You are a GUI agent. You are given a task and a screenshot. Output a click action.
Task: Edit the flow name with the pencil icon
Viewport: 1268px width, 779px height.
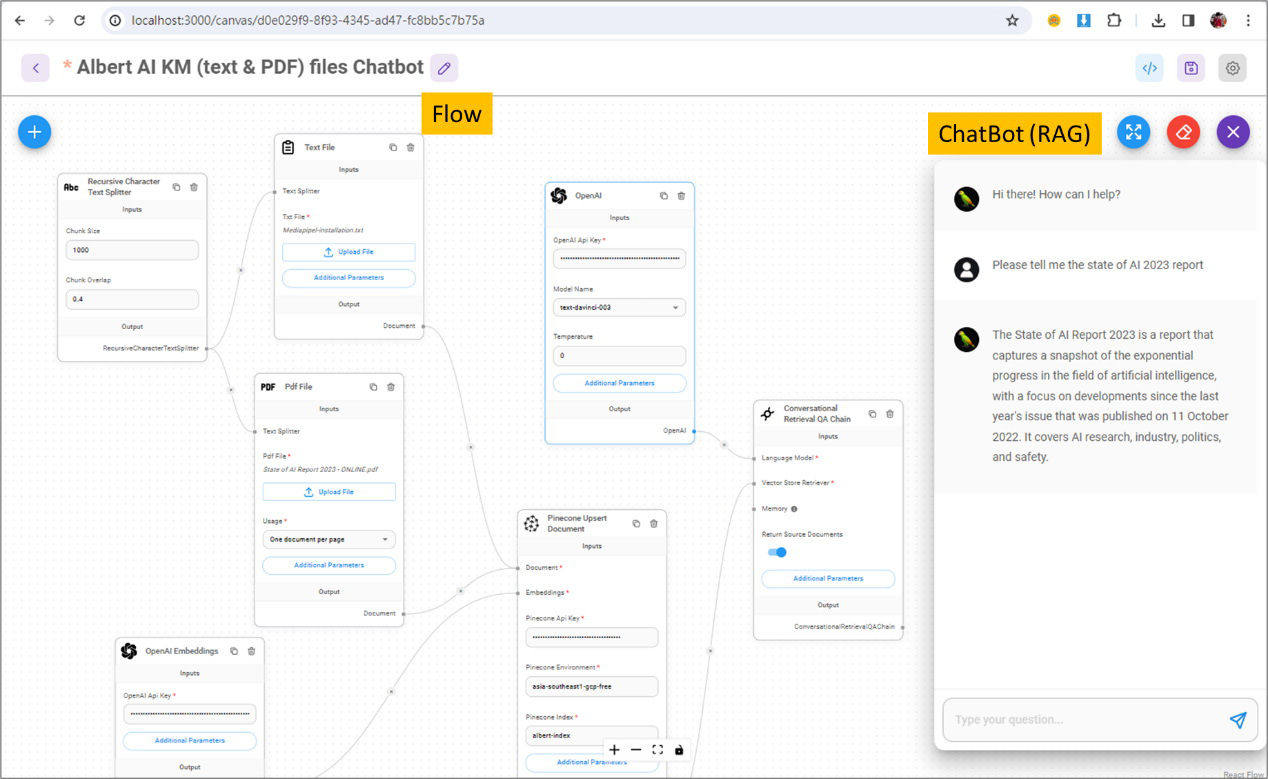[x=445, y=68]
